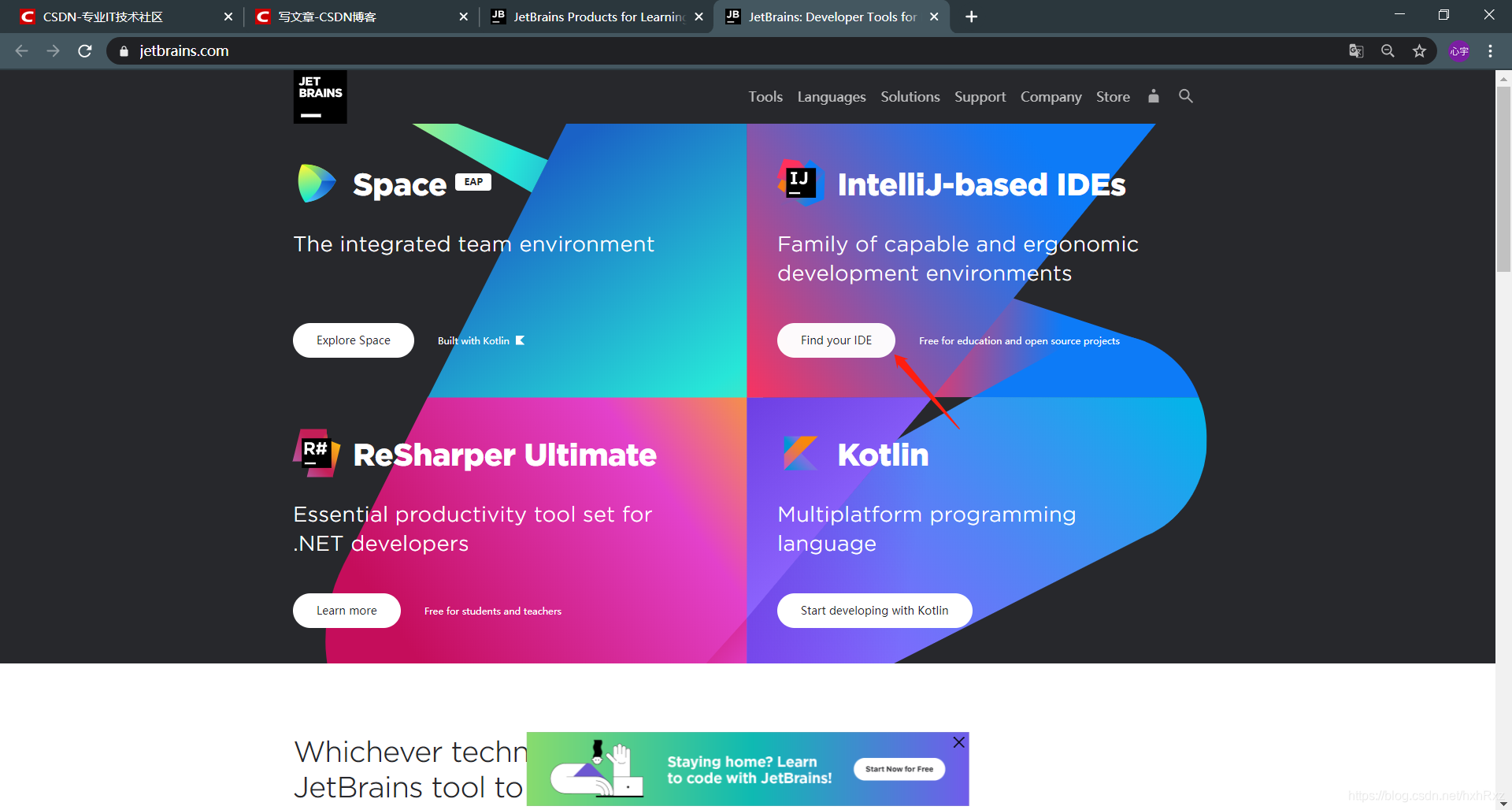Click the Kotlin heading title
The image size is (1512, 810).
click(884, 455)
